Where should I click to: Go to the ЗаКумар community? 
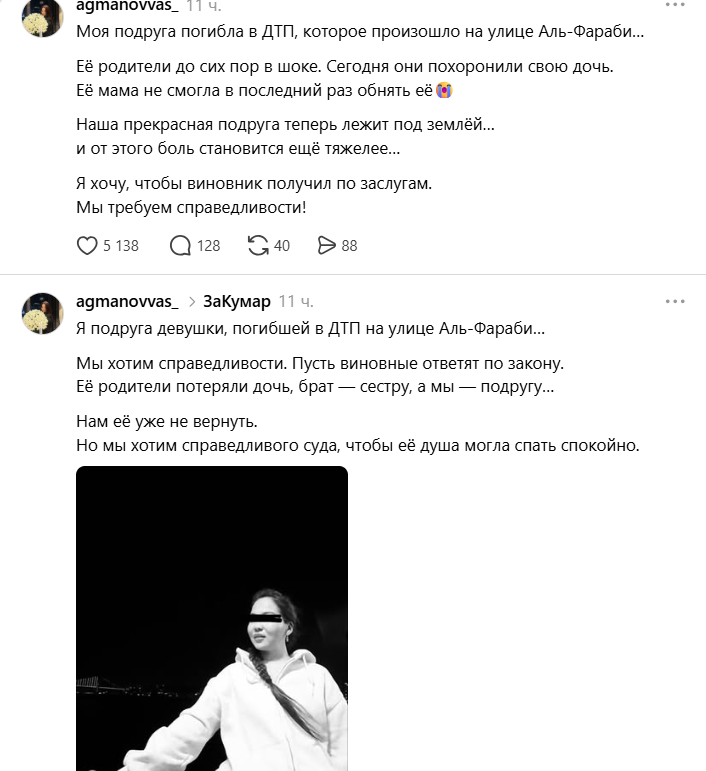coord(236,301)
